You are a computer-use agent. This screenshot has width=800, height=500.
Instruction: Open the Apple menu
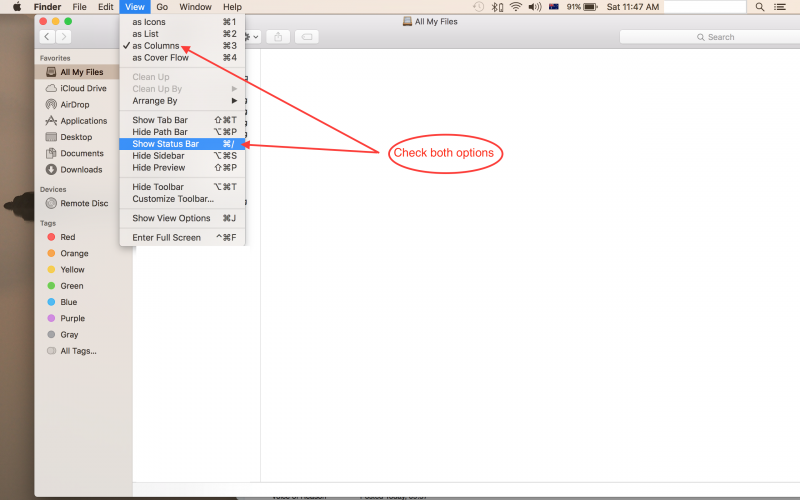17,7
